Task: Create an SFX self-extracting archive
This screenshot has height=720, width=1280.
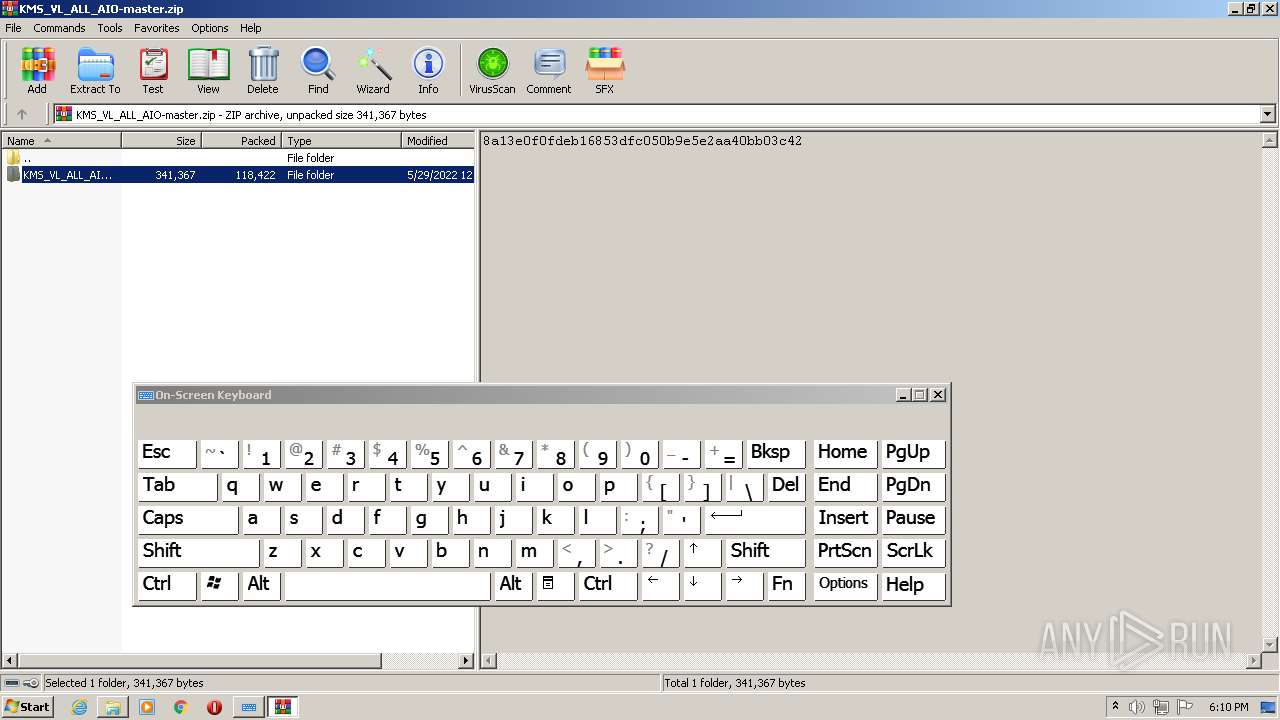Action: pos(605,70)
